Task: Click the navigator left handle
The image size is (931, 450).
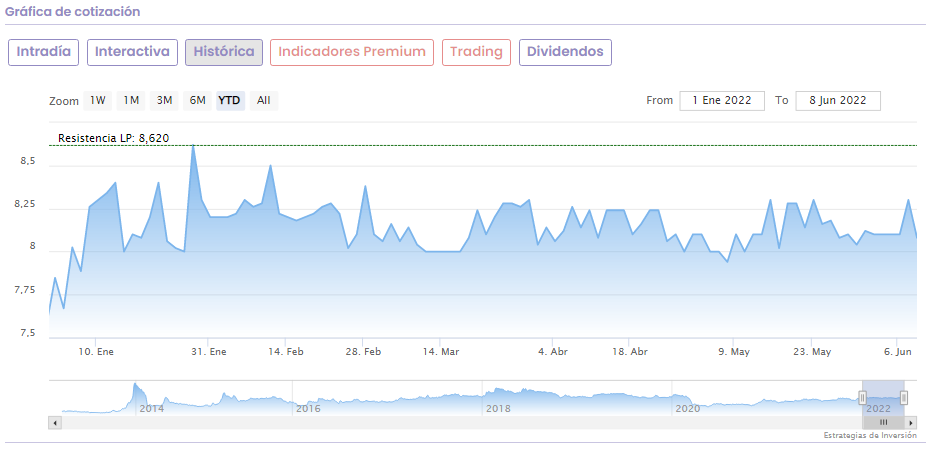Action: tap(862, 398)
